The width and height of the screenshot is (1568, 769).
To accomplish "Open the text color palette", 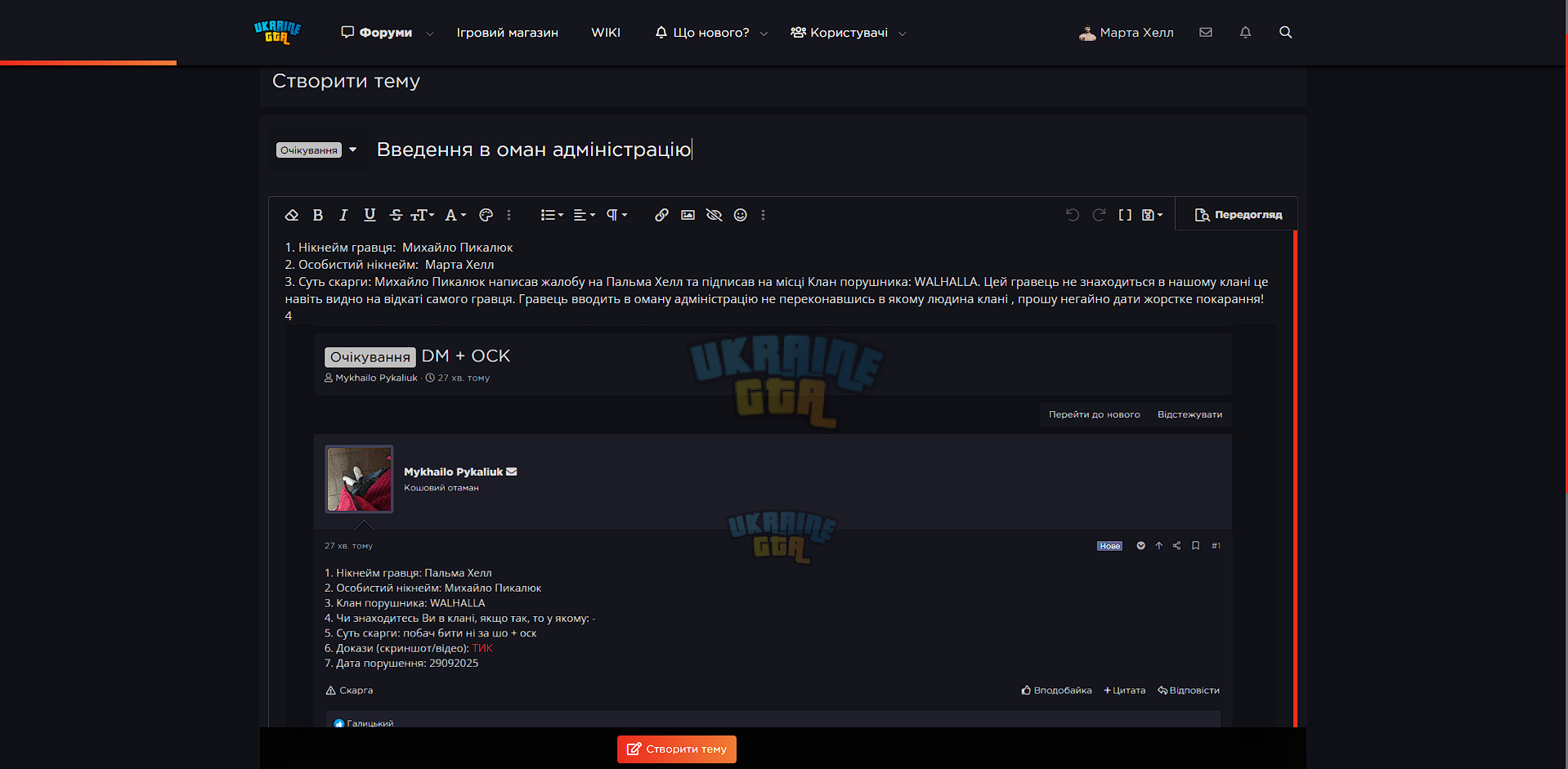I will [486, 215].
